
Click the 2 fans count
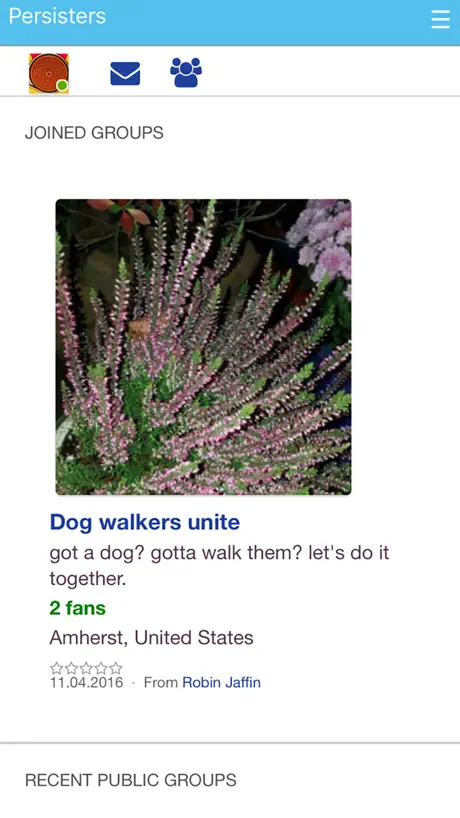click(x=78, y=608)
